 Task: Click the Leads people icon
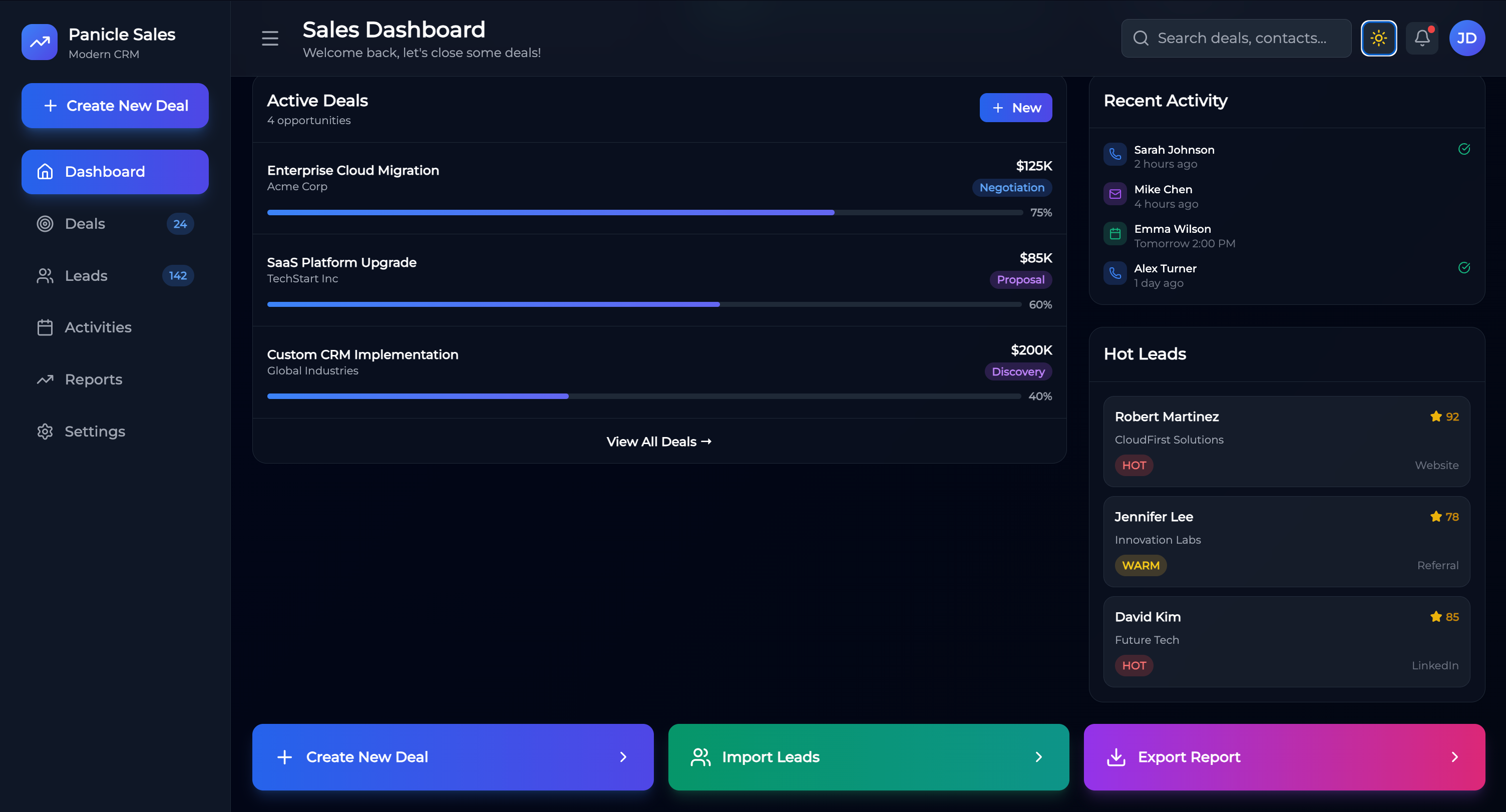pyautogui.click(x=45, y=275)
